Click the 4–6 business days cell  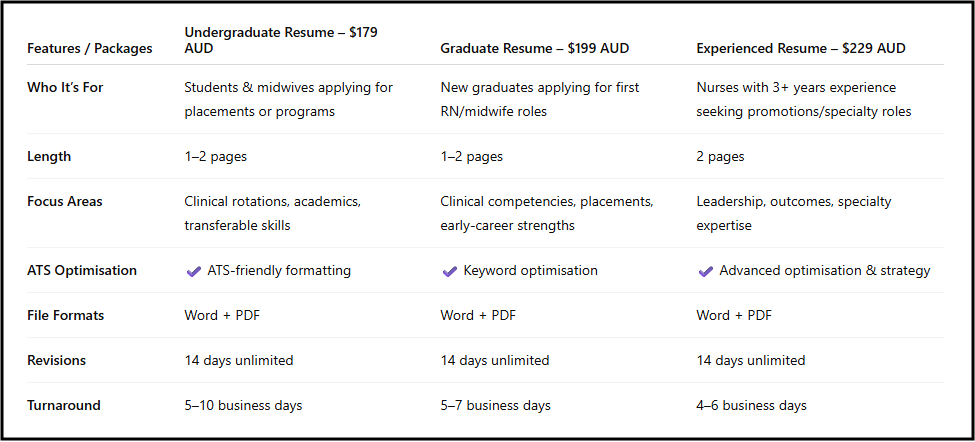[751, 406]
